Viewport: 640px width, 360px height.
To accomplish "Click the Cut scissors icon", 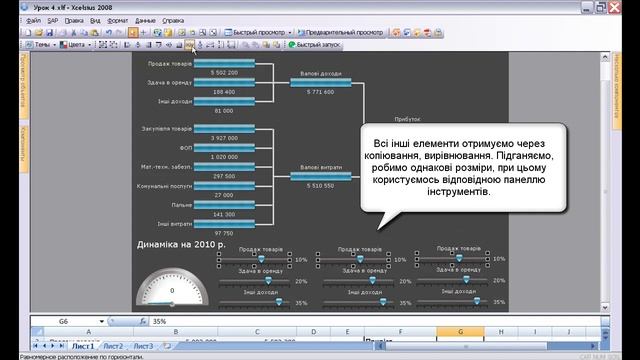I will (x=74, y=33).
